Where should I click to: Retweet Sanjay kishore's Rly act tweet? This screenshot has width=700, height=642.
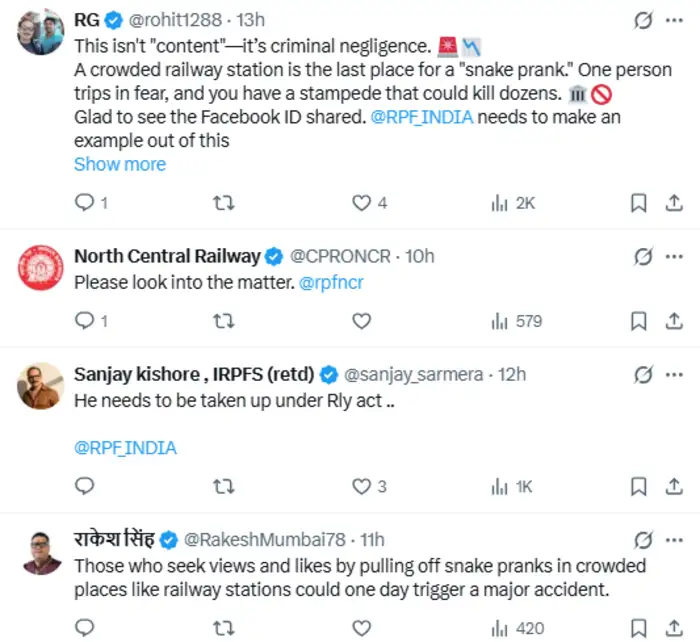pyautogui.click(x=225, y=487)
